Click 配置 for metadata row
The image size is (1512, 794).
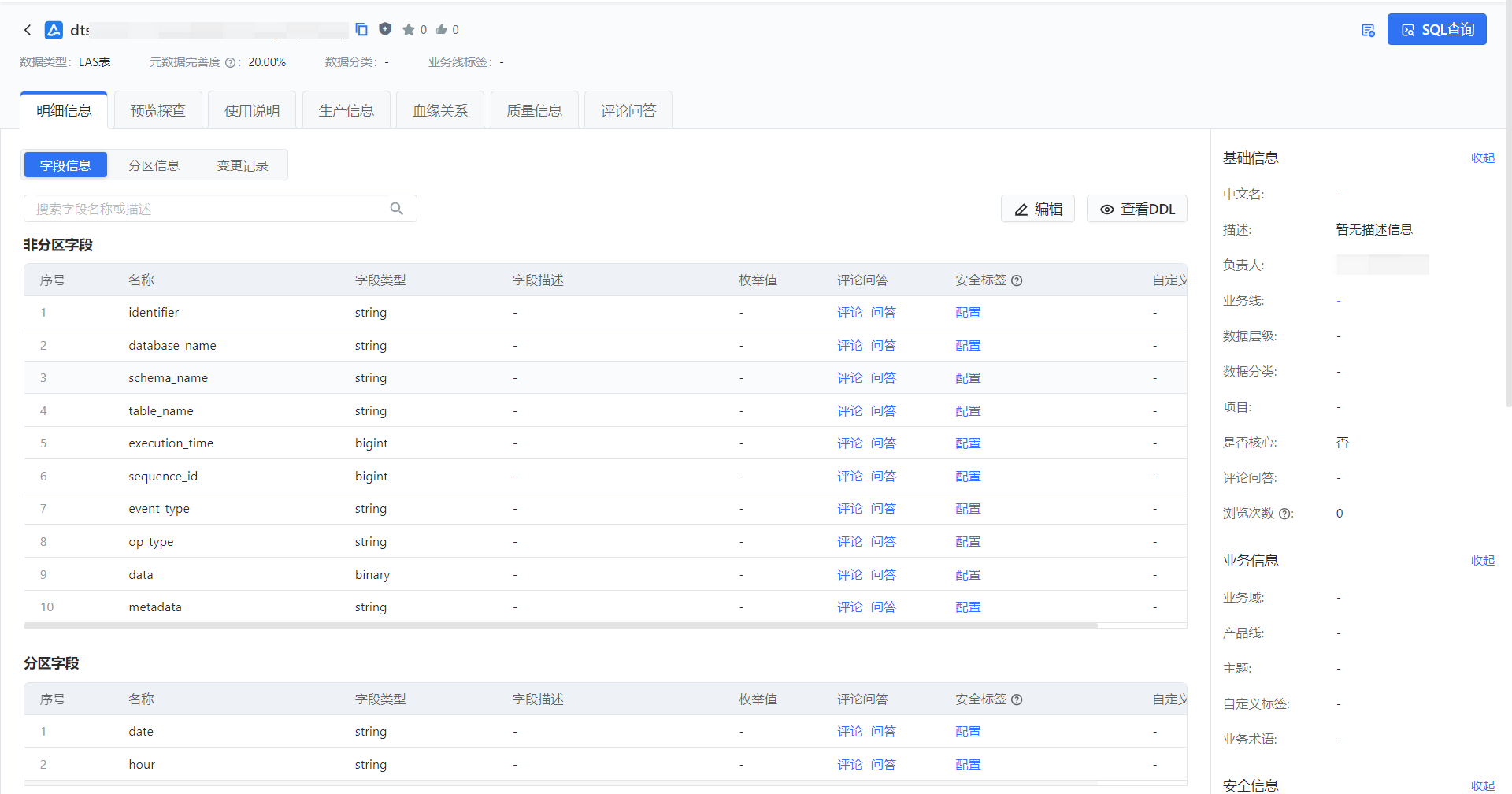(968, 607)
